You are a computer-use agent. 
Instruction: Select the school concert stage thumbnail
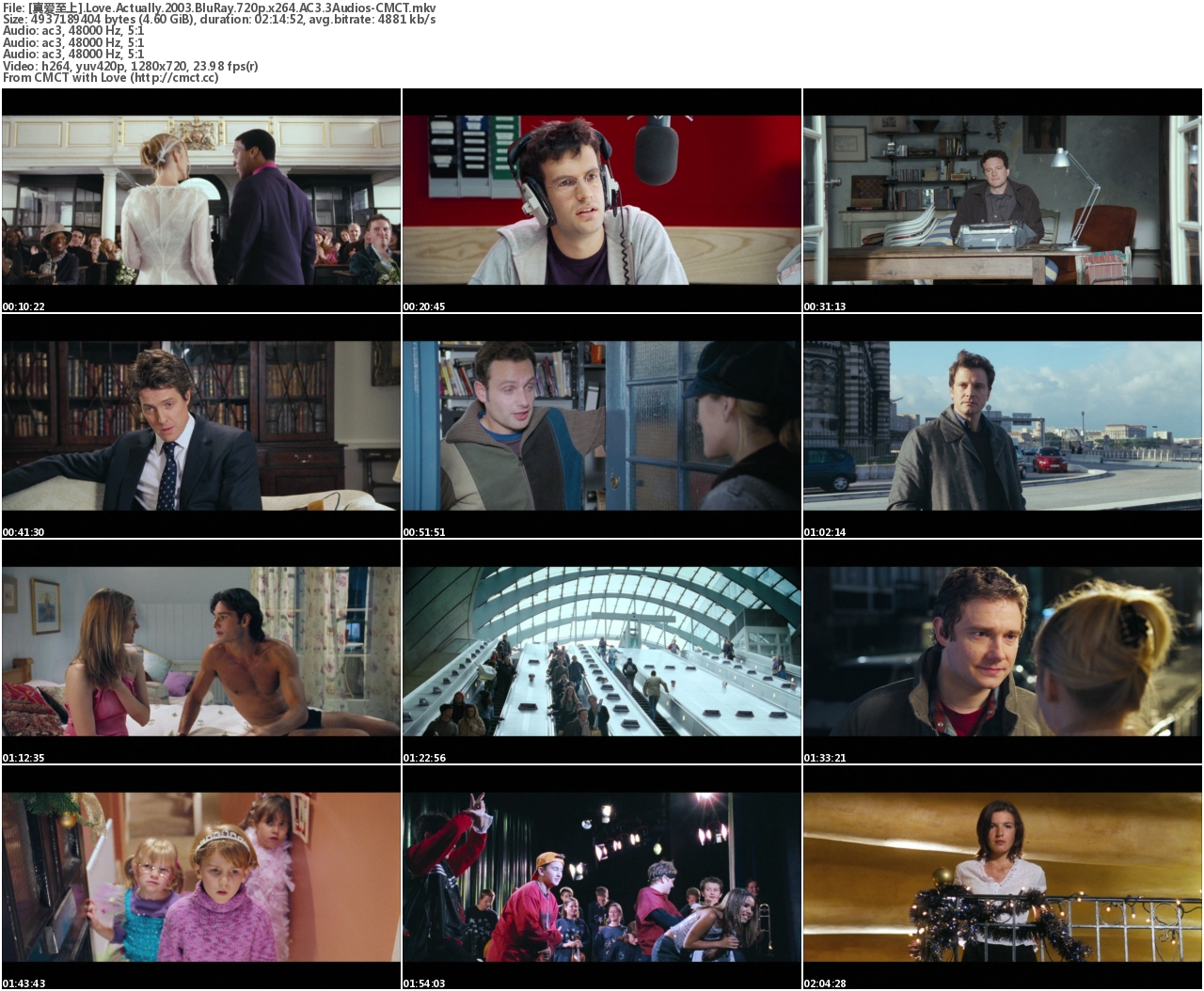[601, 876]
